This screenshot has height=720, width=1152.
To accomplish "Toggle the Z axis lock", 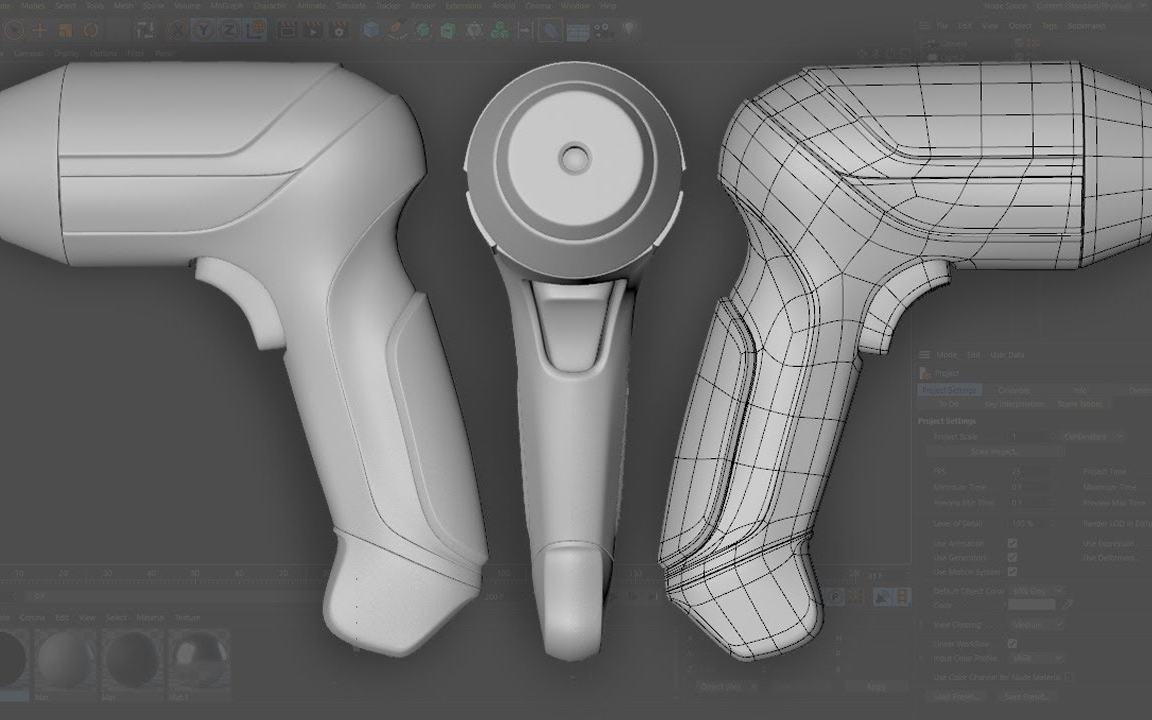I will tap(229, 30).
